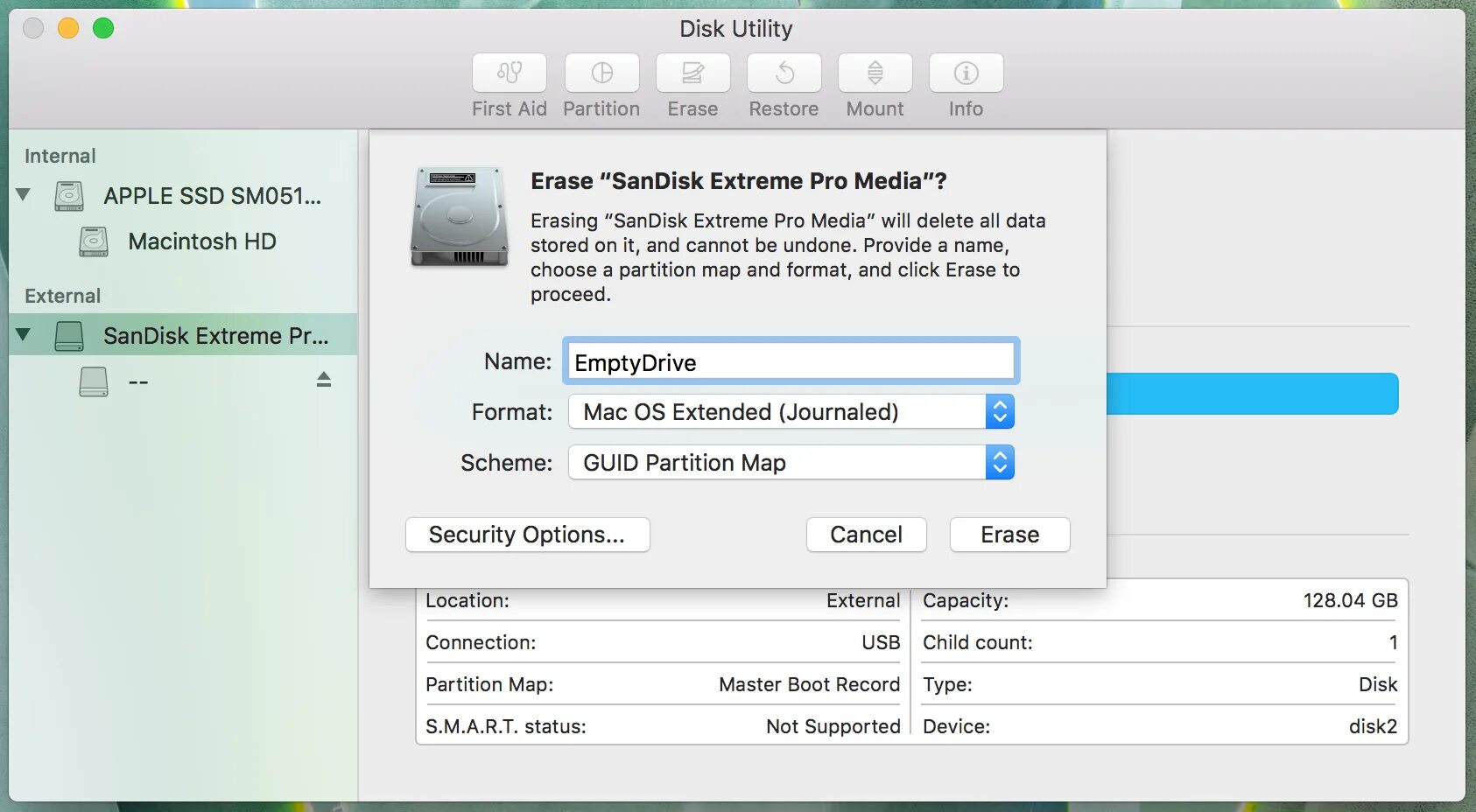Click the Name field containing EmptyDrive
Viewport: 1476px width, 812px height.
click(791, 361)
